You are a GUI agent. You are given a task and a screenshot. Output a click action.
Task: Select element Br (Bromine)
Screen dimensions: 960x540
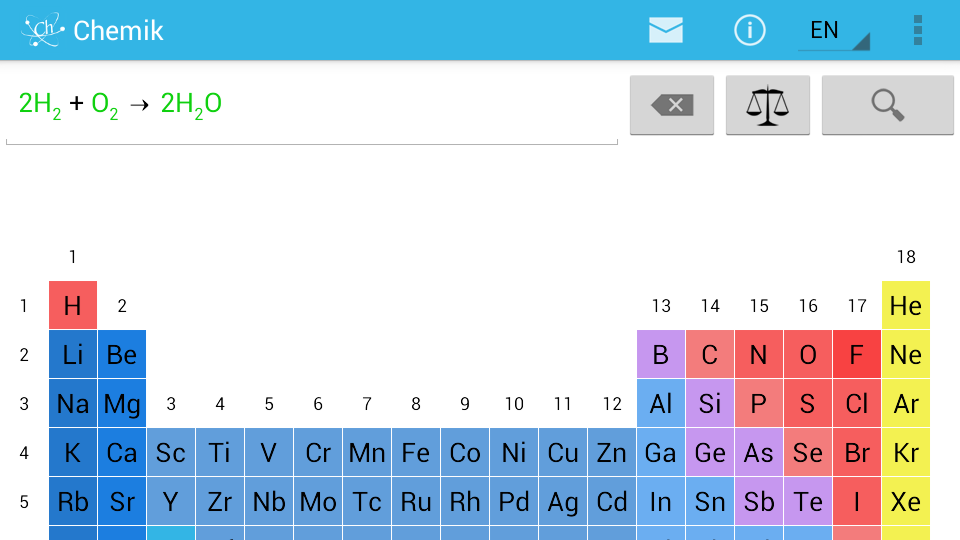857,452
